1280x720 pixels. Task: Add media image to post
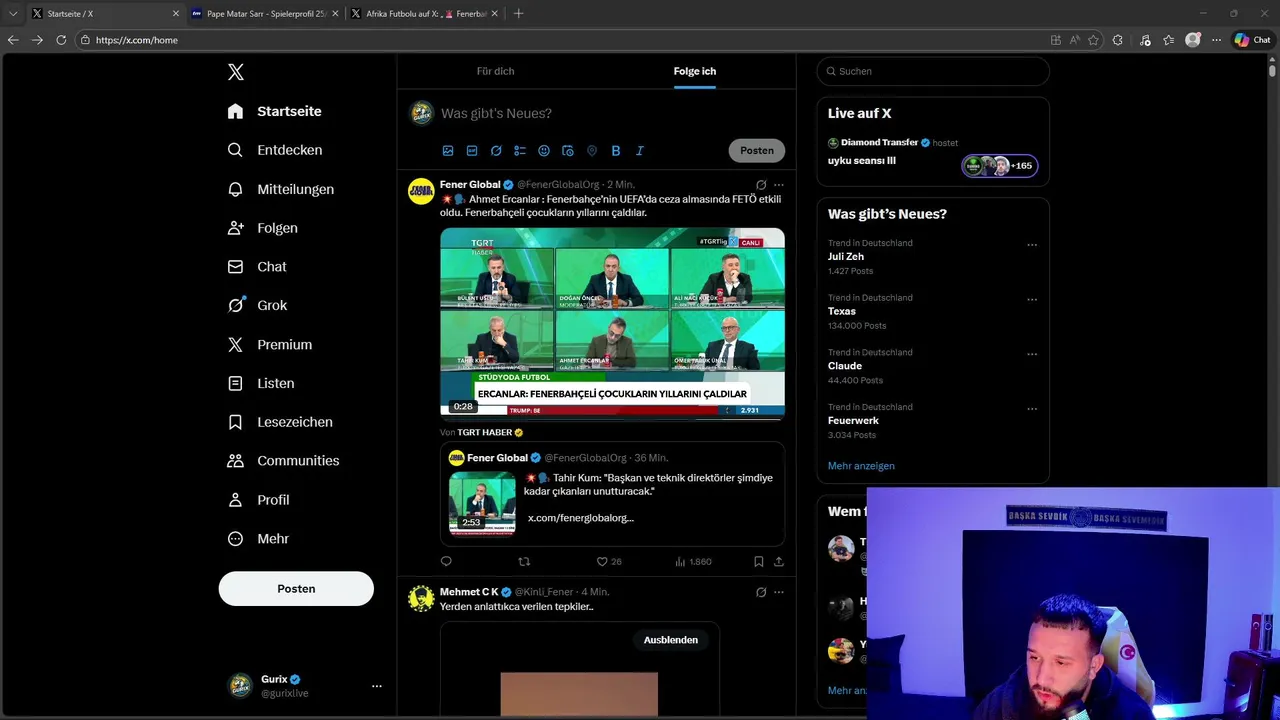click(x=448, y=151)
